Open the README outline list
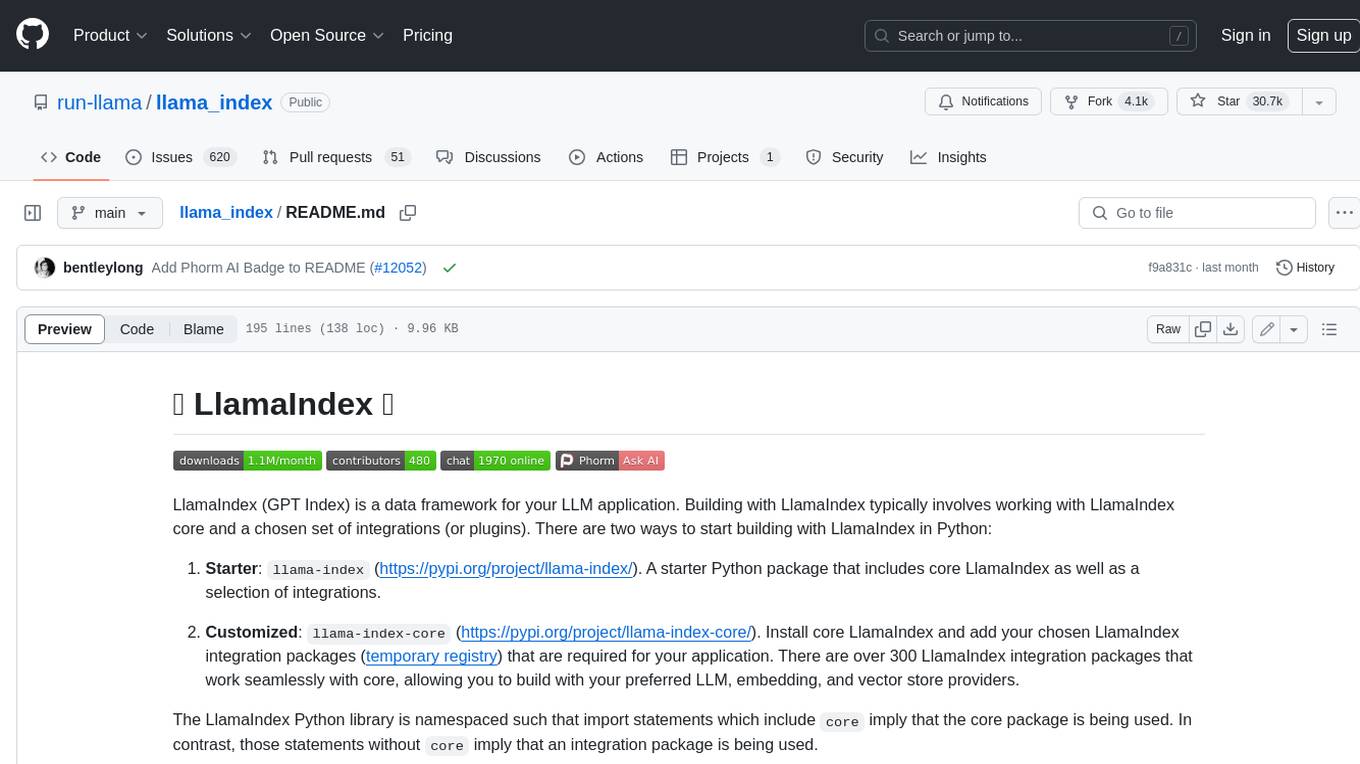 pos(1329,329)
